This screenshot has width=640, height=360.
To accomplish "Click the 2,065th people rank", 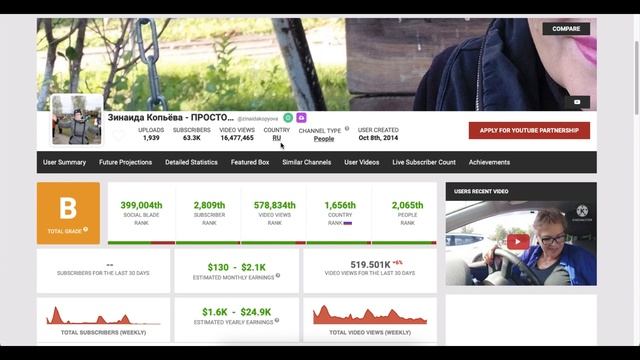I will (407, 205).
